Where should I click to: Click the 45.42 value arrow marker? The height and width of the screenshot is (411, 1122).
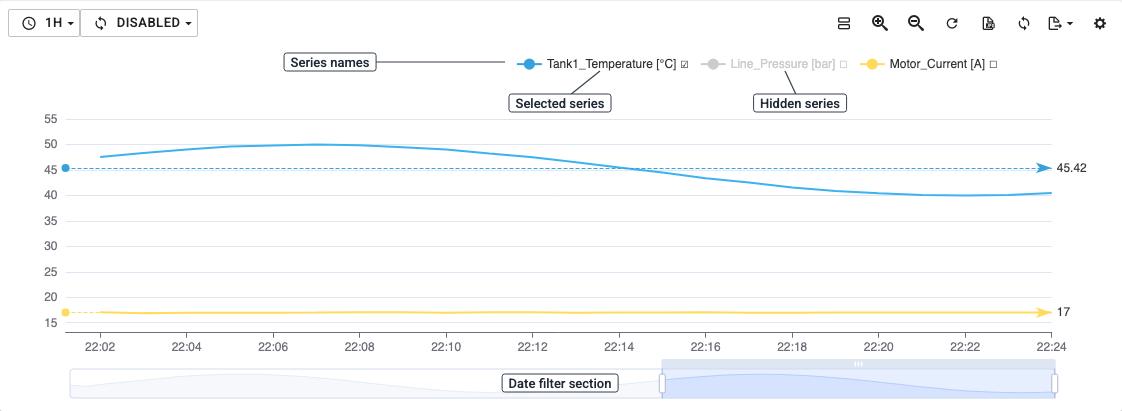[1045, 168]
